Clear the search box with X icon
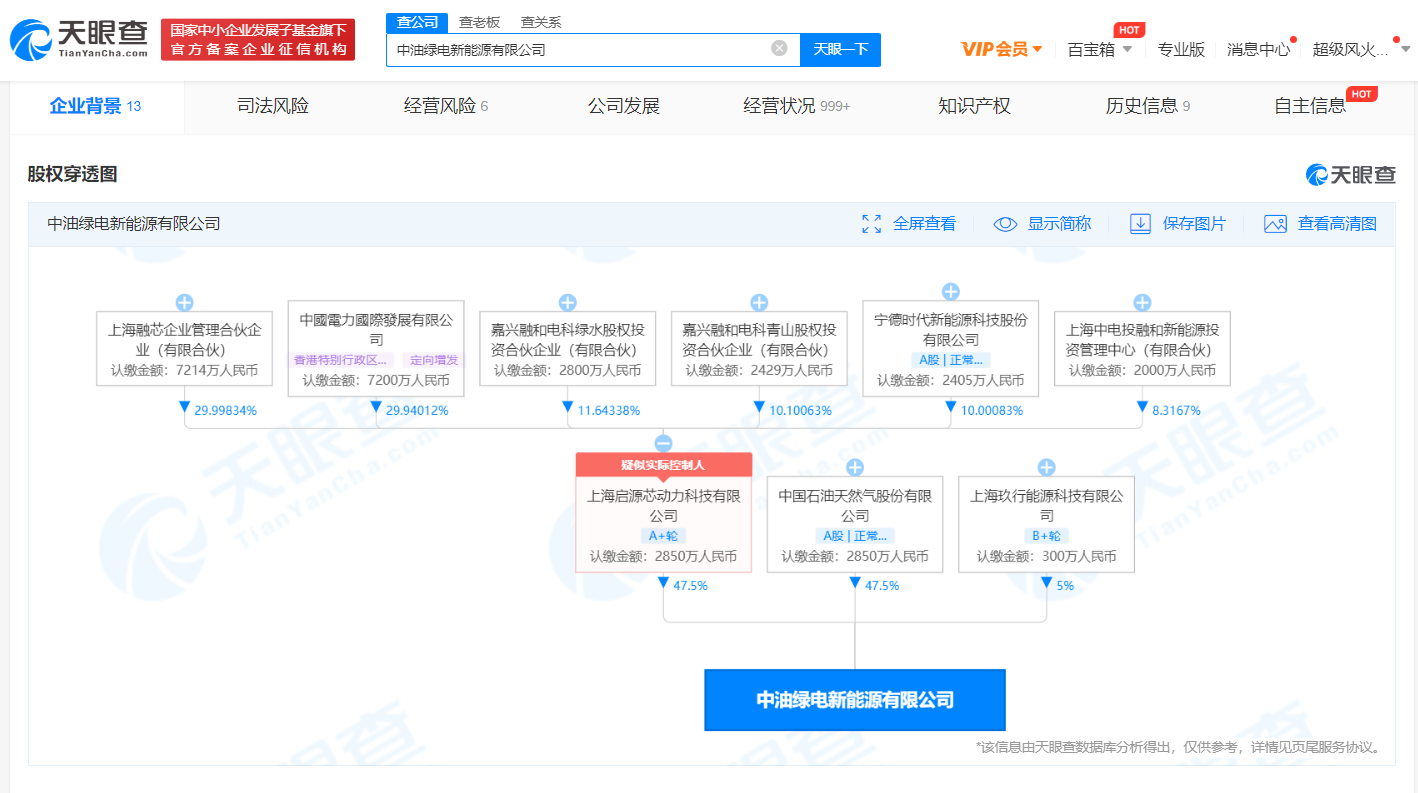This screenshot has height=793, width=1418. pos(779,48)
